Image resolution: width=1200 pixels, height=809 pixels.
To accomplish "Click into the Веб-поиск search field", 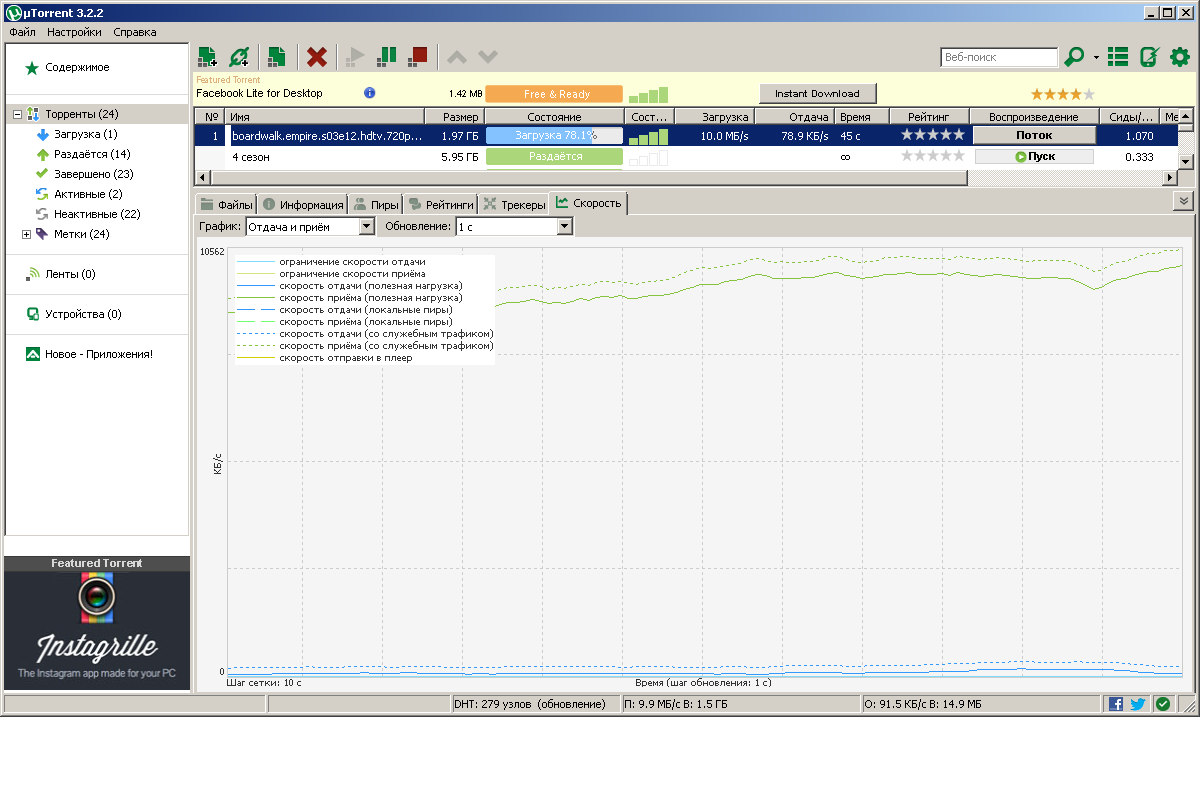I will click(999, 58).
